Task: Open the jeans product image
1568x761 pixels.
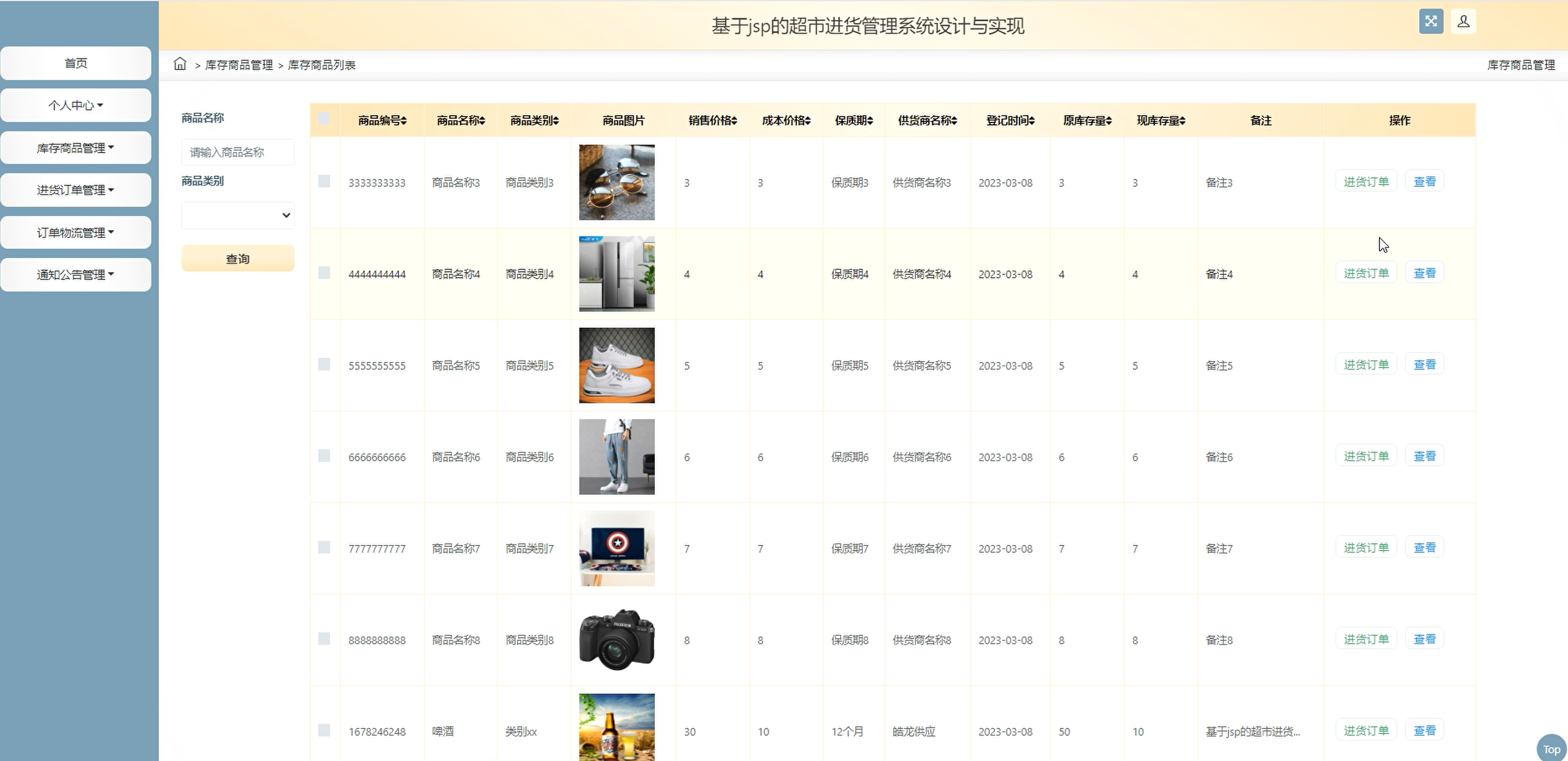Action: tap(617, 457)
